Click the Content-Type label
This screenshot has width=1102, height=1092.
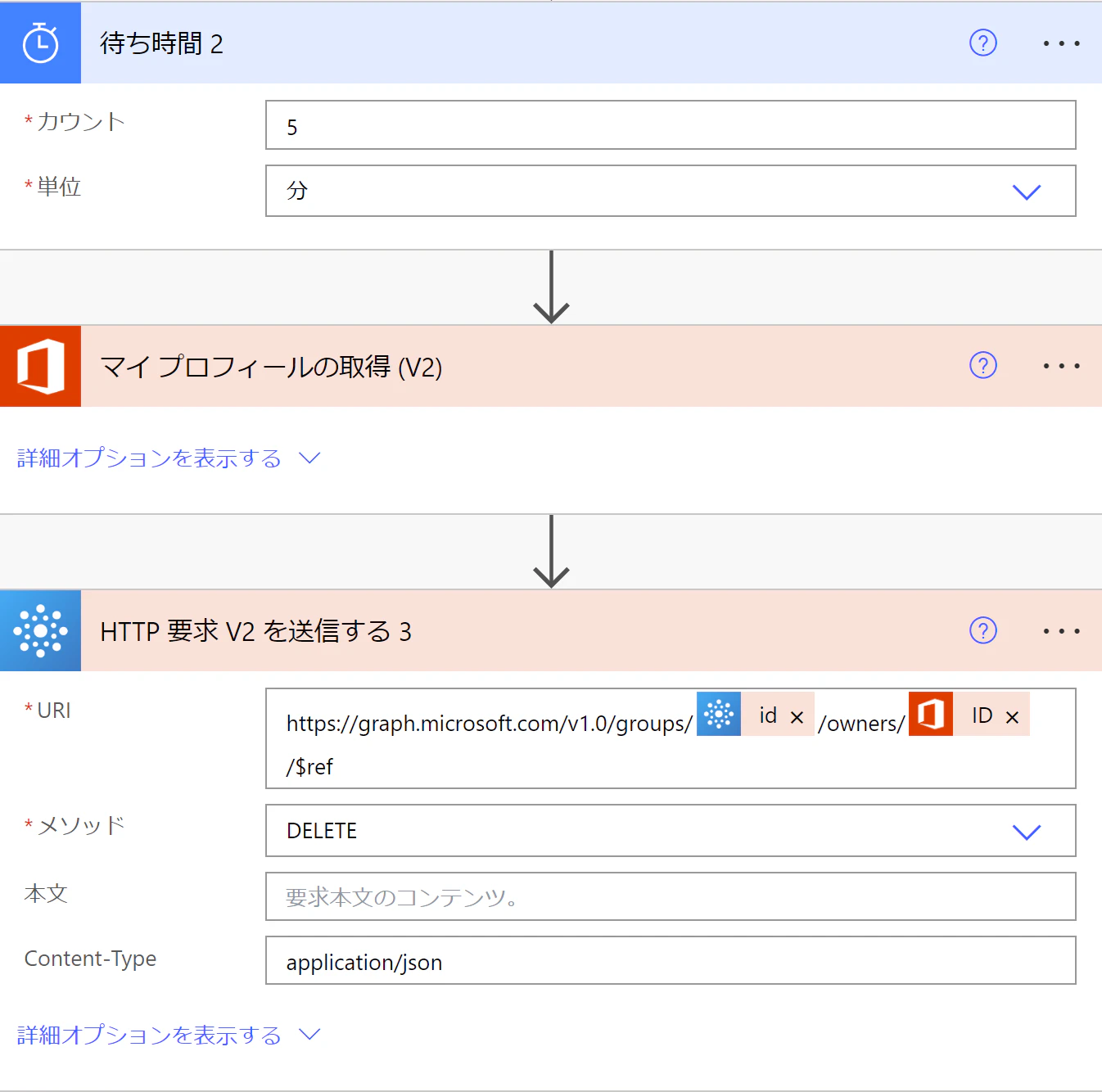(90, 959)
